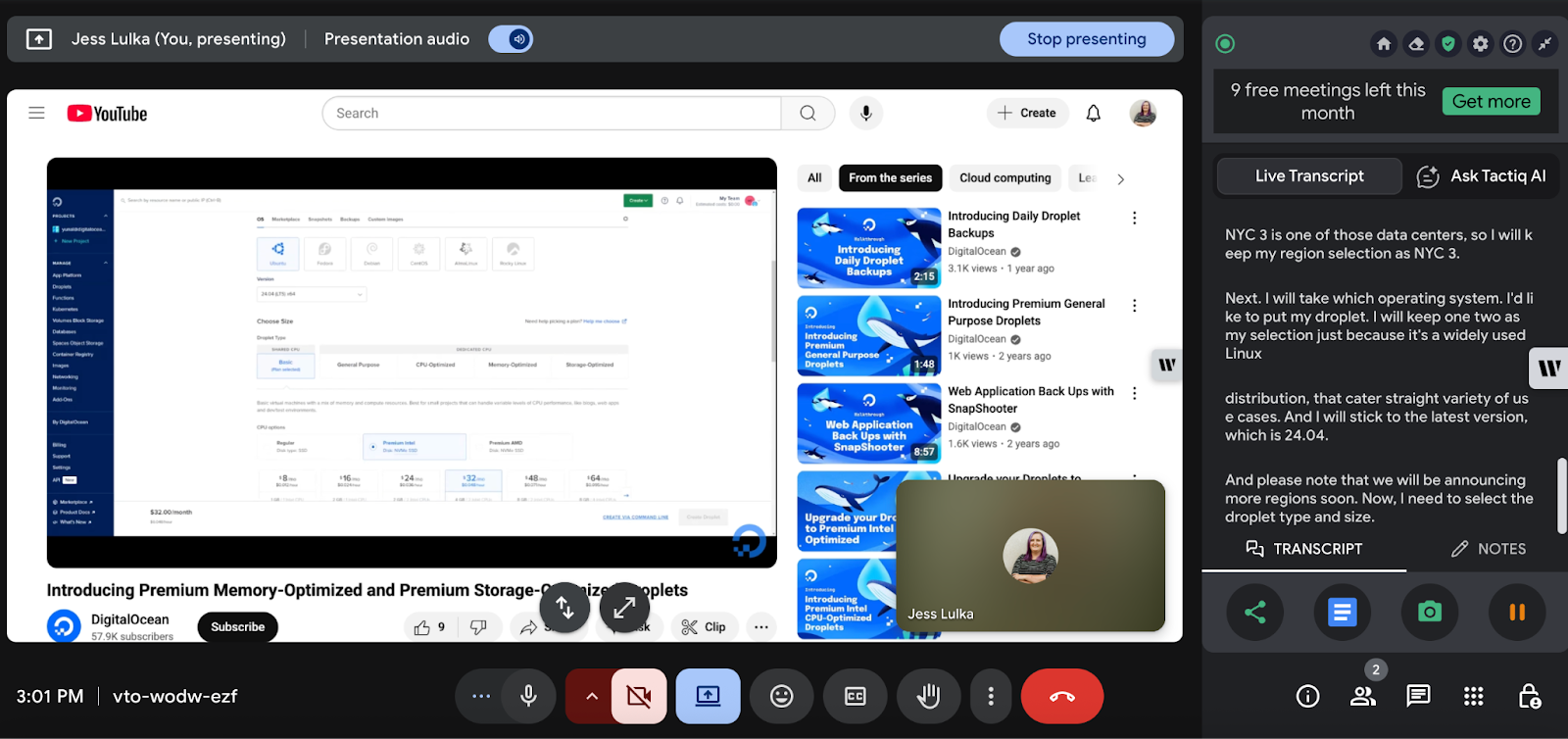Viewport: 1568px width, 739px height.
Task: Leave the call with the red hang-up button
Action: 1061,696
